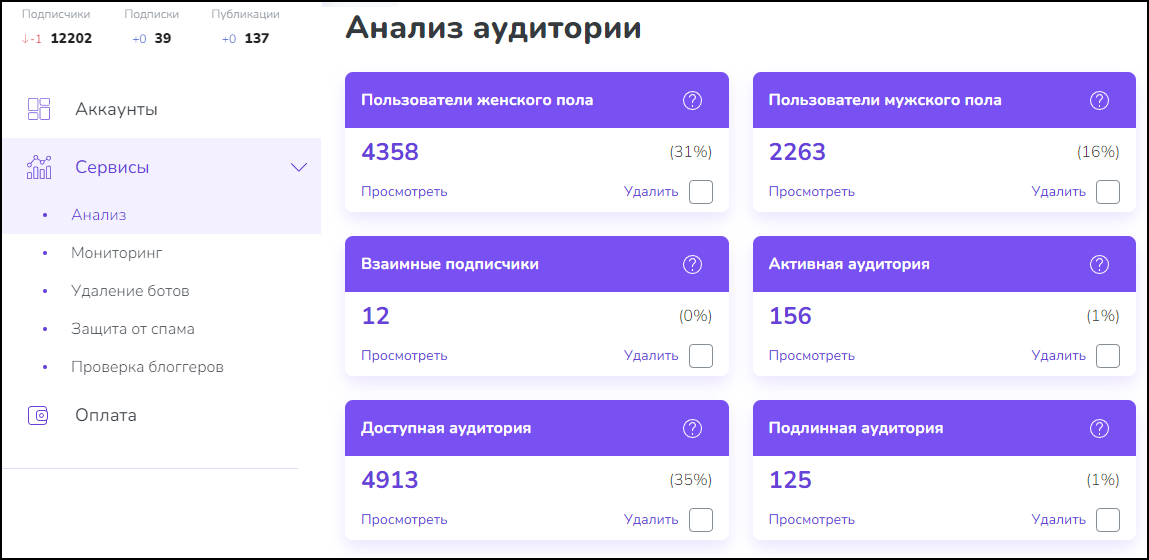The image size is (1149, 560).
Task: Click help icon on mutual subscribers card
Action: 692,264
